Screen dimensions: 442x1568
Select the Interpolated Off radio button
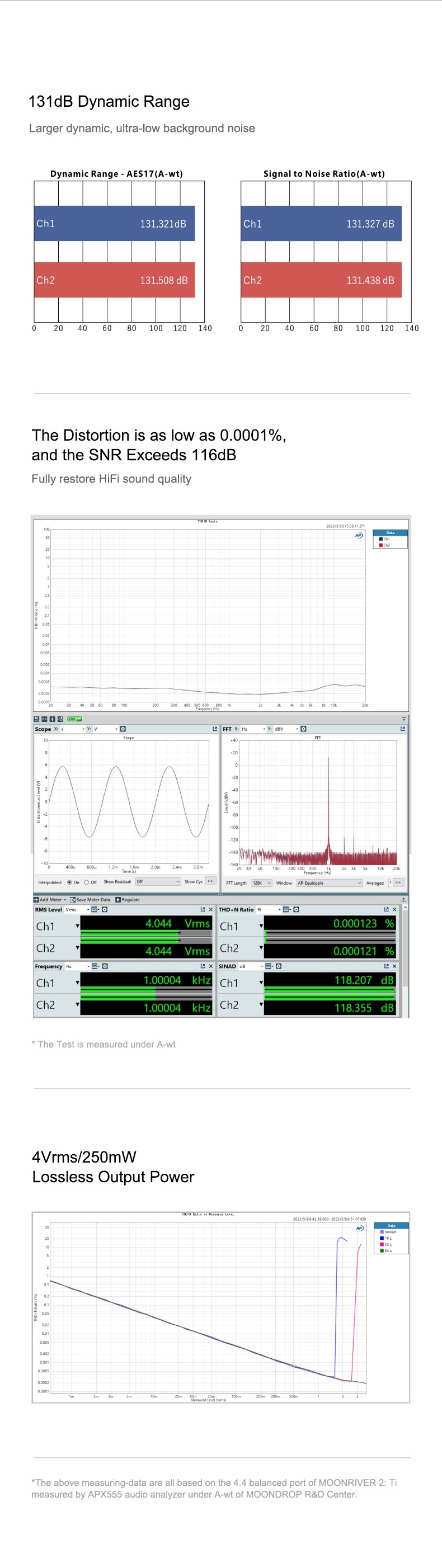(x=87, y=882)
